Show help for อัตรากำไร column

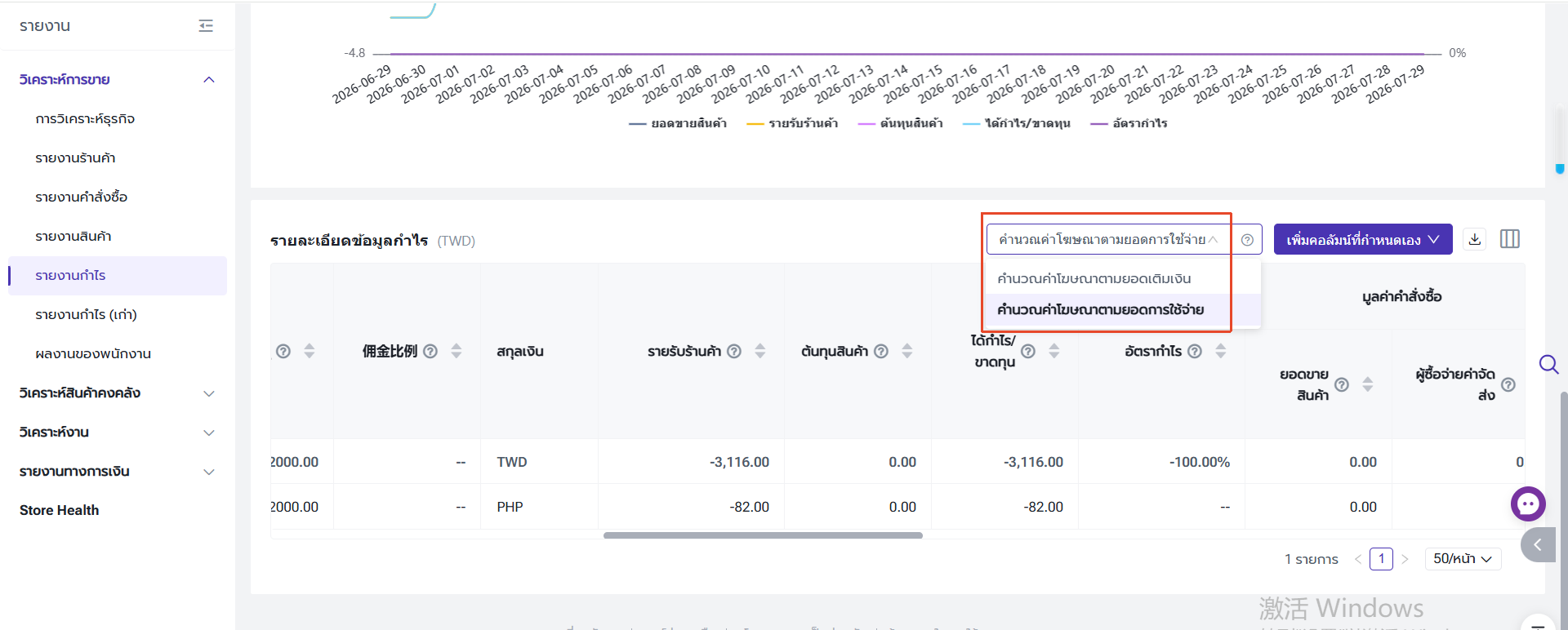1195,351
